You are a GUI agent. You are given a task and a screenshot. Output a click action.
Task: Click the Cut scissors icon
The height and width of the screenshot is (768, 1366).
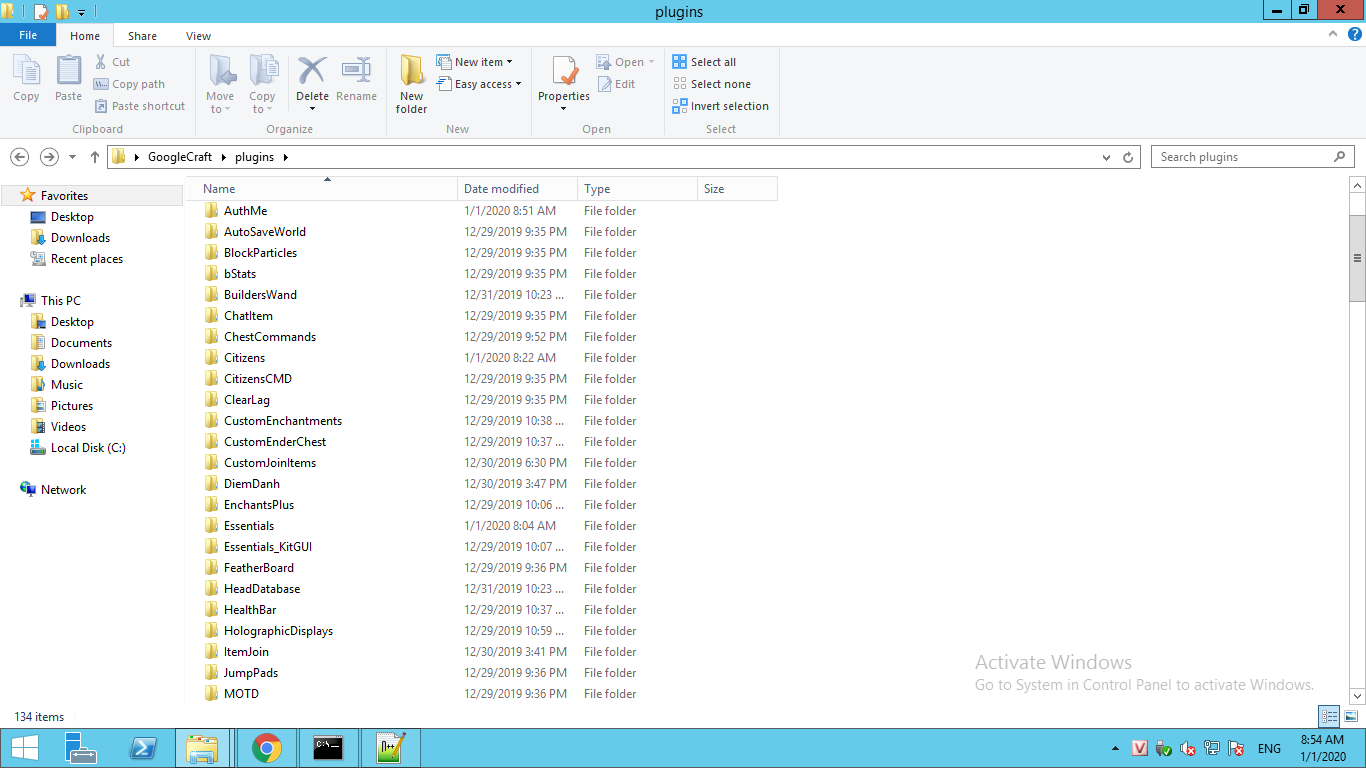click(100, 62)
